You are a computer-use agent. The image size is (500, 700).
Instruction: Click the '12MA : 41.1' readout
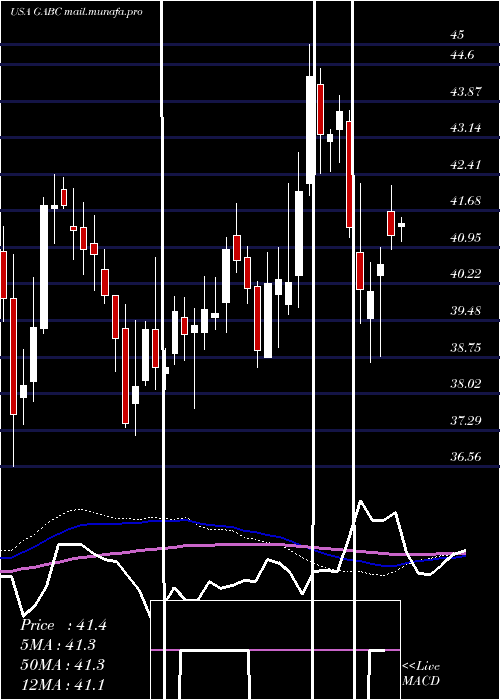pos(62,684)
